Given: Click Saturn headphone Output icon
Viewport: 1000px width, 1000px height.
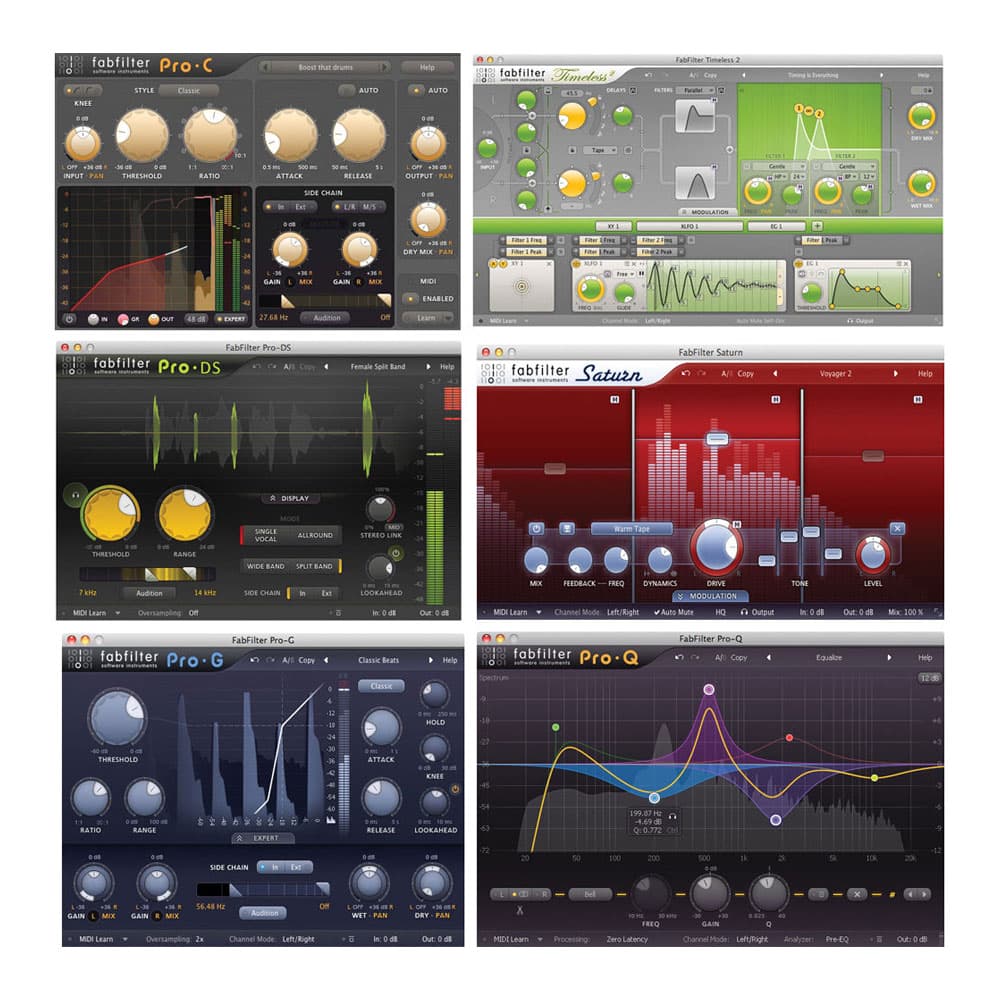Looking at the screenshot, I should tap(744, 612).
